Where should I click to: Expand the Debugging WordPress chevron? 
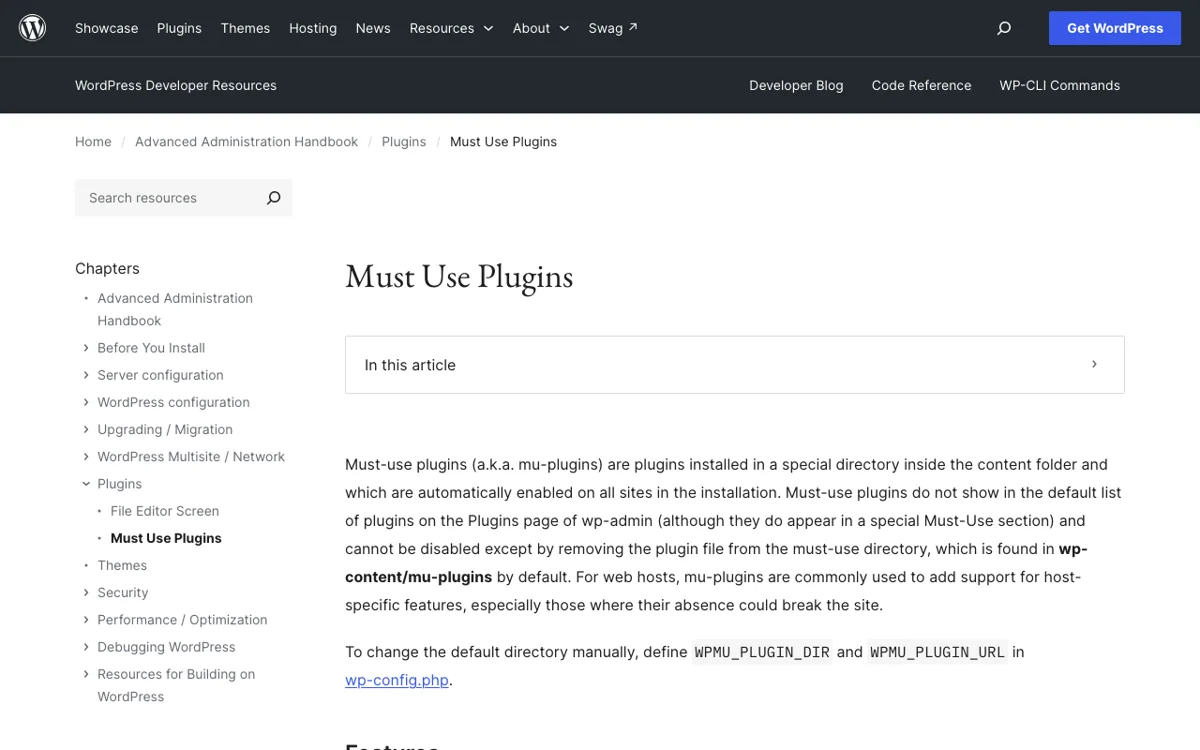tap(86, 647)
